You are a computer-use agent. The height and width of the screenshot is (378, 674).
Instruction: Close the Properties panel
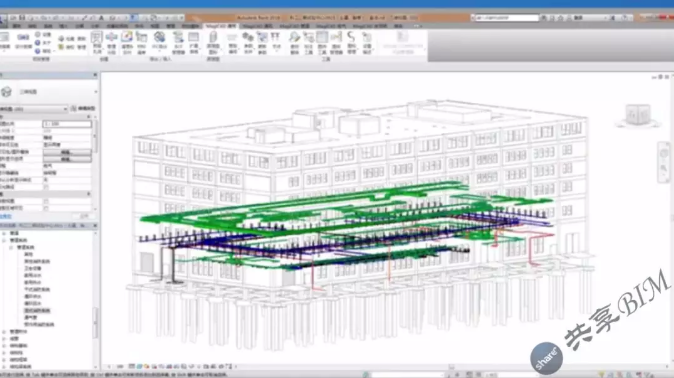pyautogui.click(x=95, y=75)
